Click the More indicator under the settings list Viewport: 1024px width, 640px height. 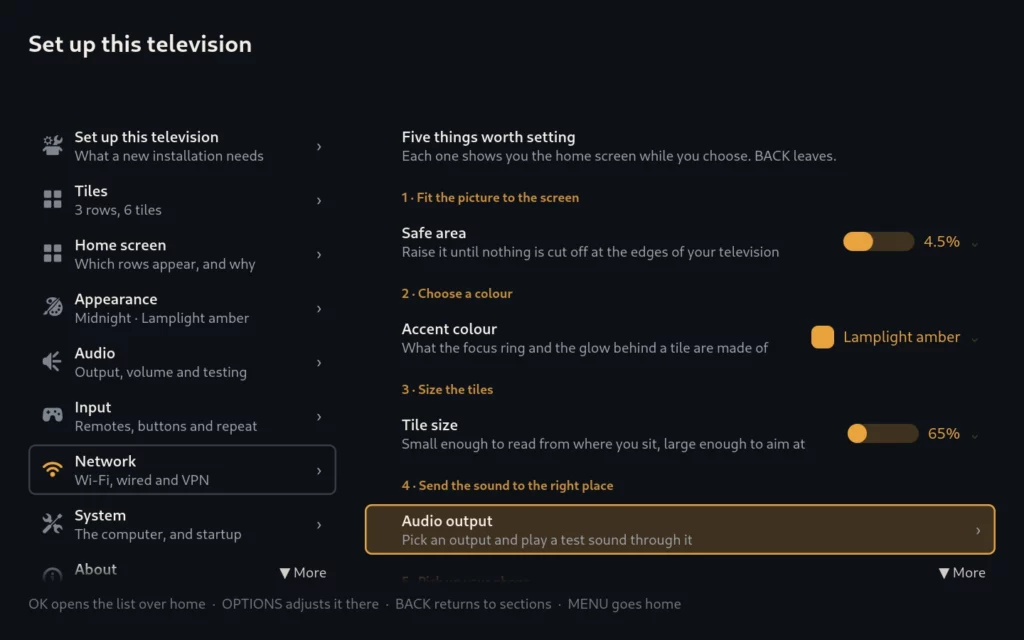[x=961, y=573]
